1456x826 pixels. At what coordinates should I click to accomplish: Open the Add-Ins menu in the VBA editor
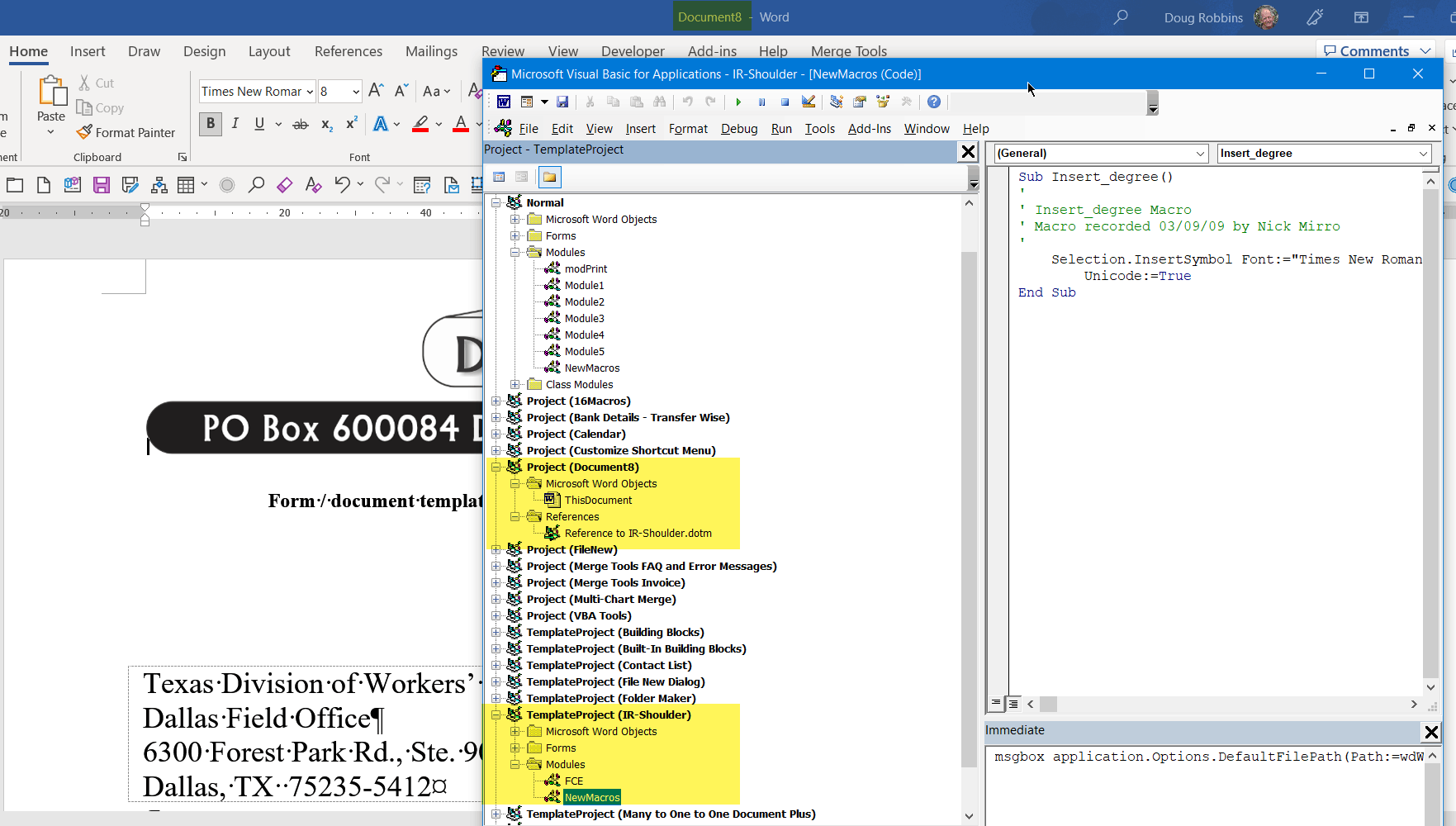click(870, 129)
